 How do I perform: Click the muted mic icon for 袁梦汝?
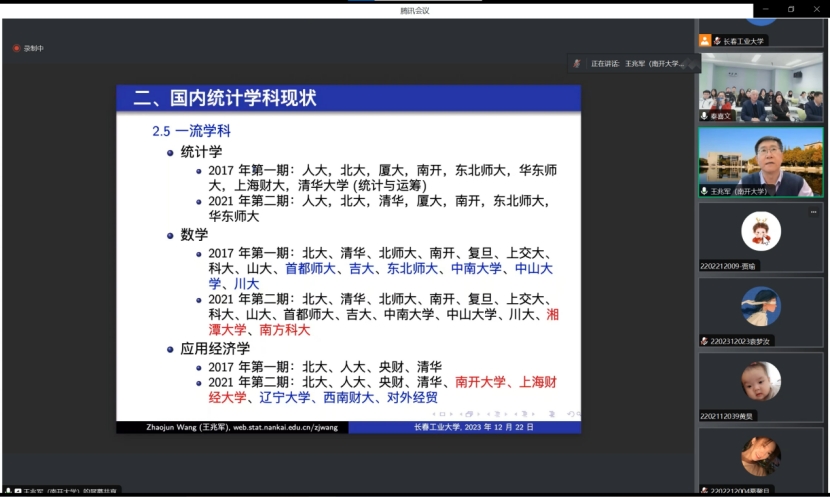[705, 341]
